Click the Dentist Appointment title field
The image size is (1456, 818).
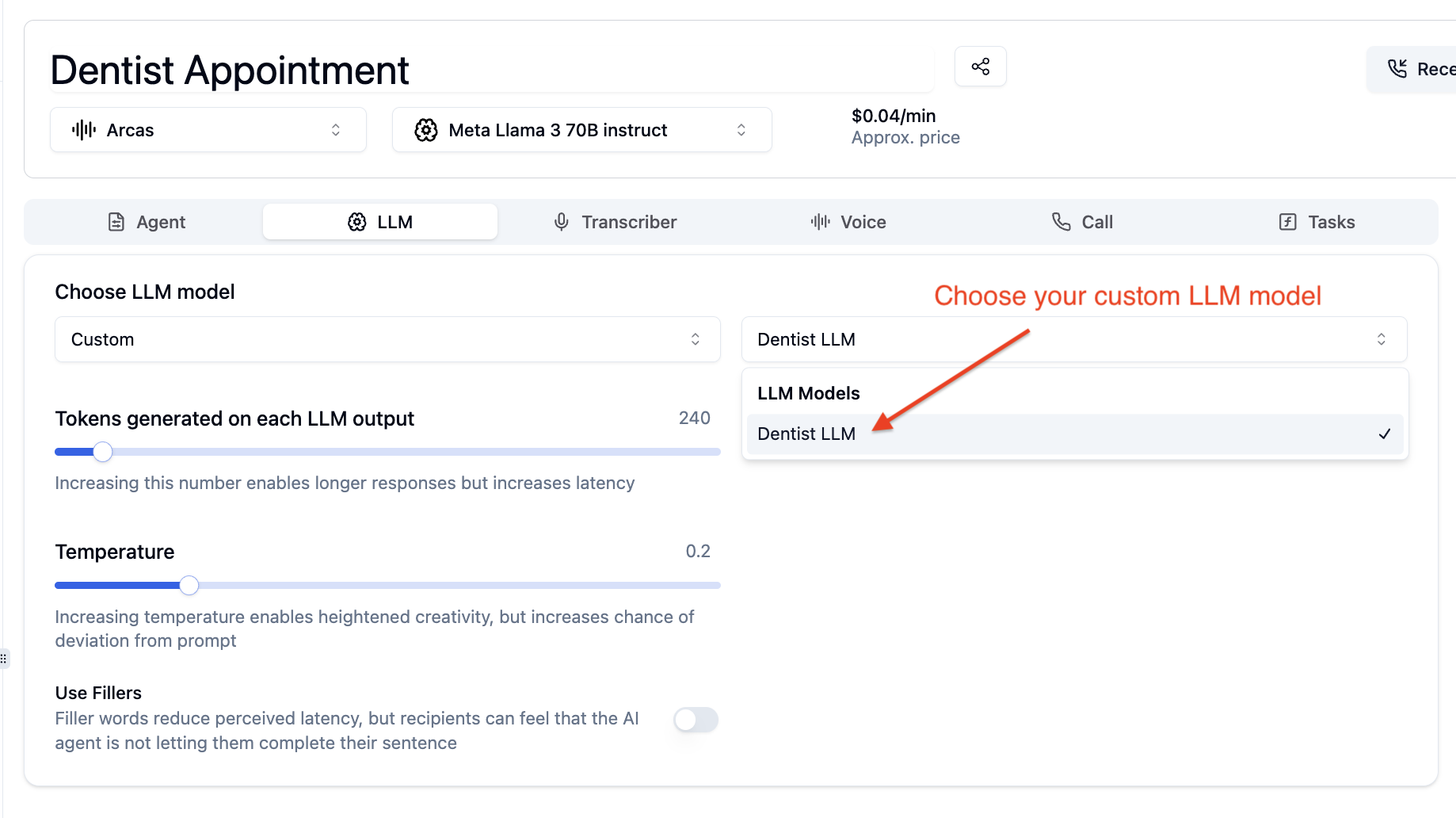tap(491, 70)
